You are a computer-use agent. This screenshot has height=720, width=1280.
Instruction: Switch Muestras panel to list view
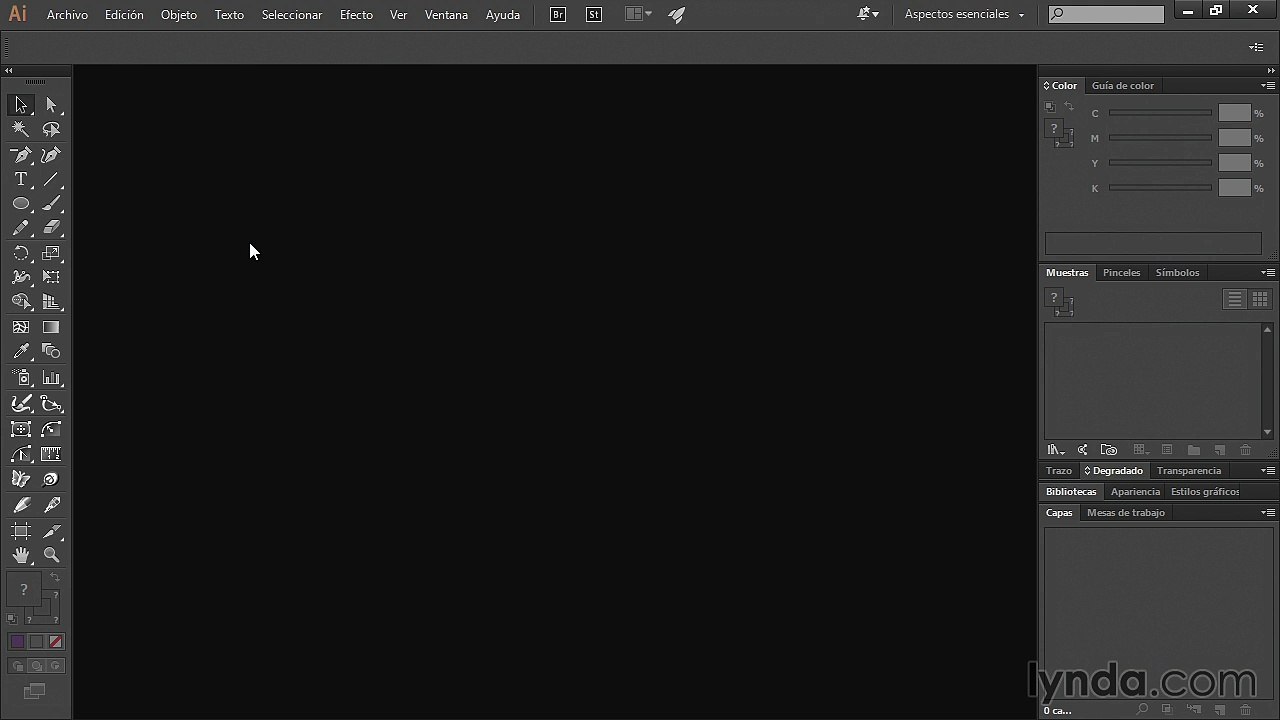click(x=1235, y=299)
